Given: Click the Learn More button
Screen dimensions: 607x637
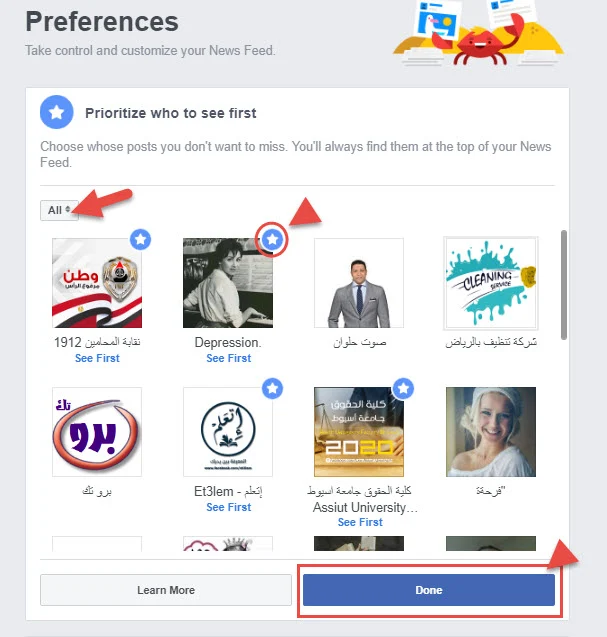Looking at the screenshot, I should [166, 590].
